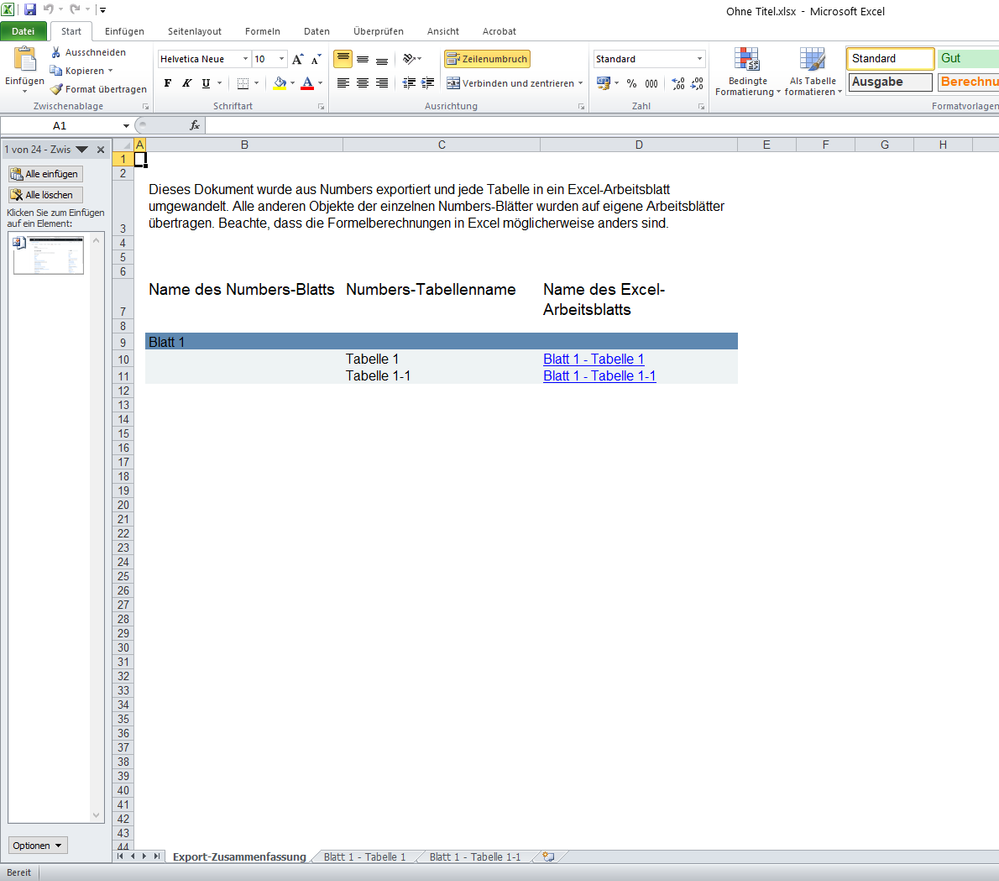The width and height of the screenshot is (999, 881).
Task: Apply percent style format
Action: 631,83
